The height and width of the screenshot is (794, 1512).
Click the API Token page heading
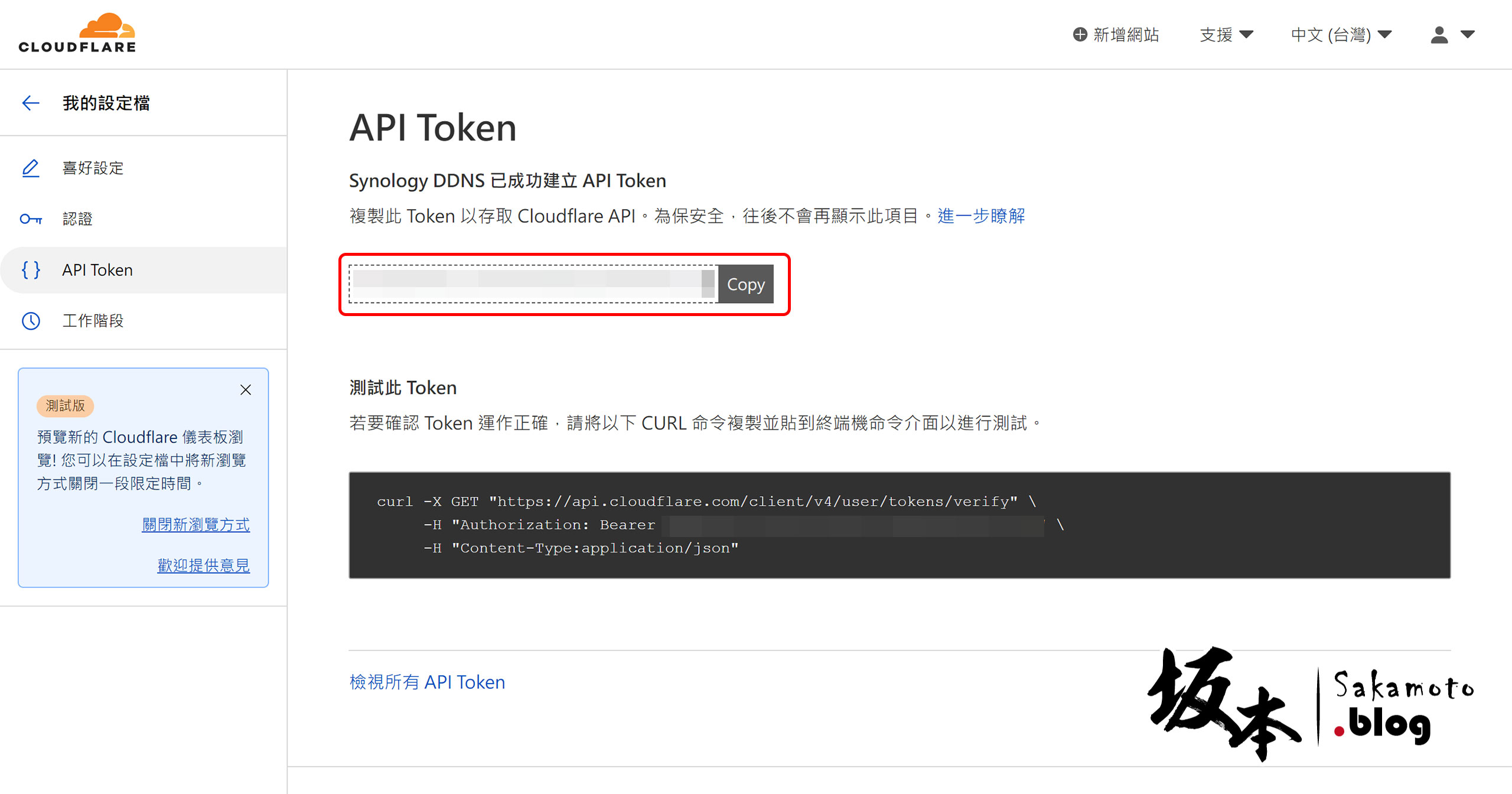coord(433,128)
